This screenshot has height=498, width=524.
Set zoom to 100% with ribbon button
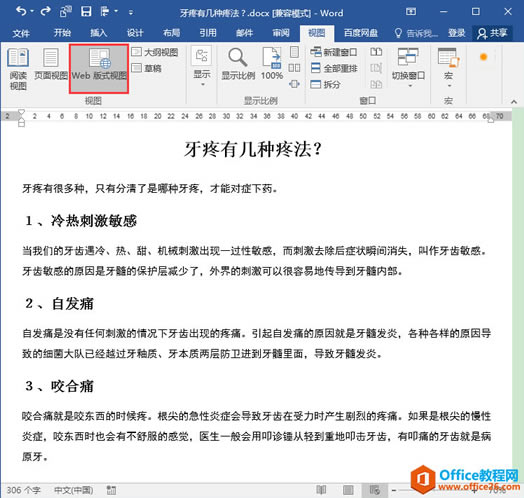pyautogui.click(x=272, y=64)
